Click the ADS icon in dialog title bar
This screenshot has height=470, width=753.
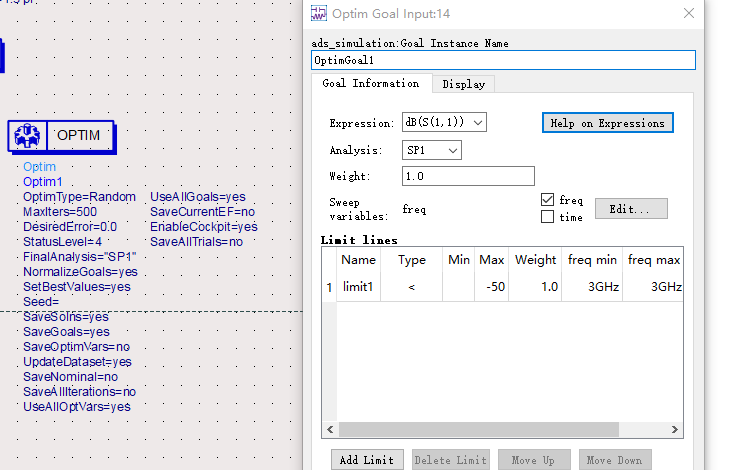point(319,13)
